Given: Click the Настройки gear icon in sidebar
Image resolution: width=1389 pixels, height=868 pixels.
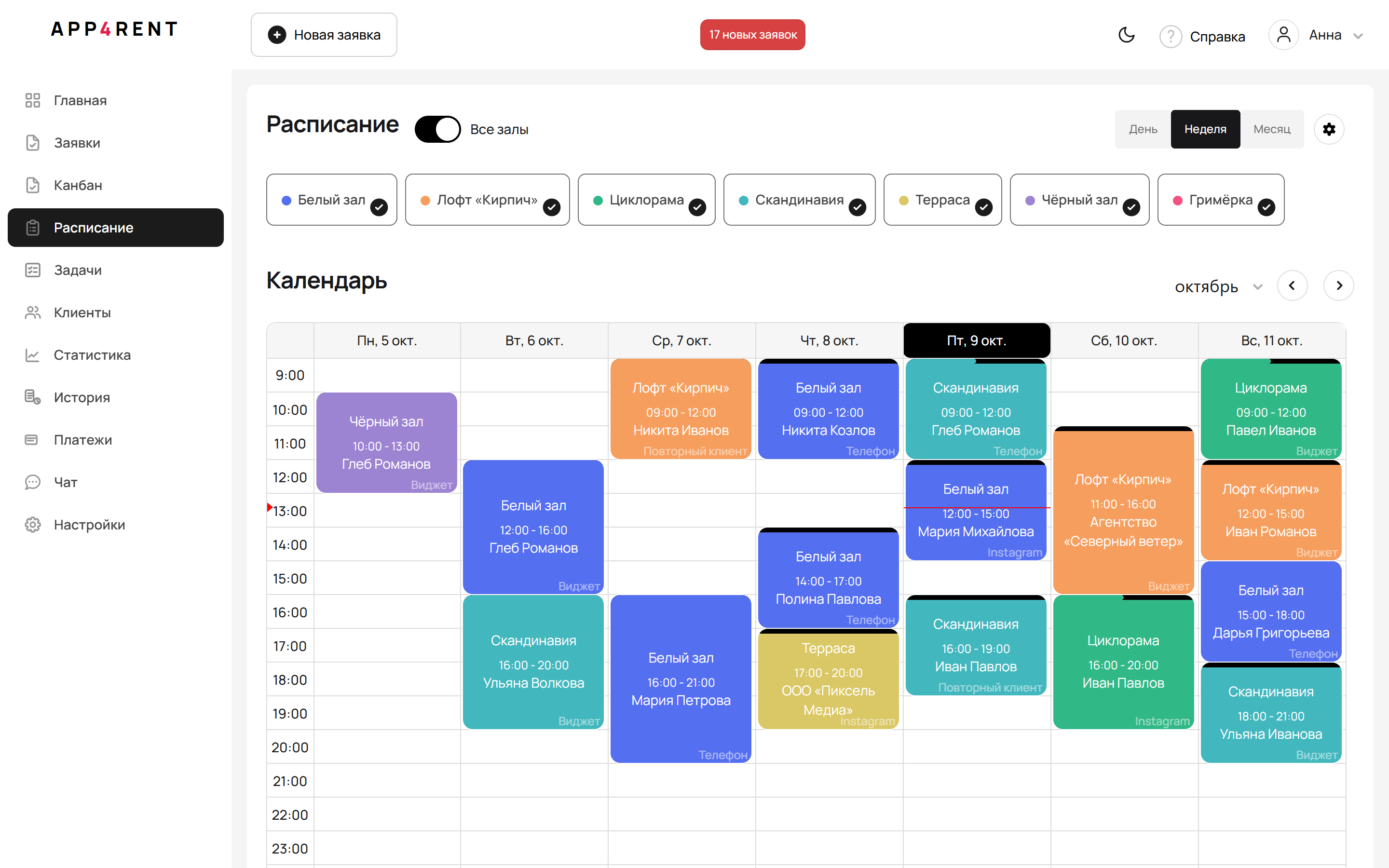Looking at the screenshot, I should [33, 525].
